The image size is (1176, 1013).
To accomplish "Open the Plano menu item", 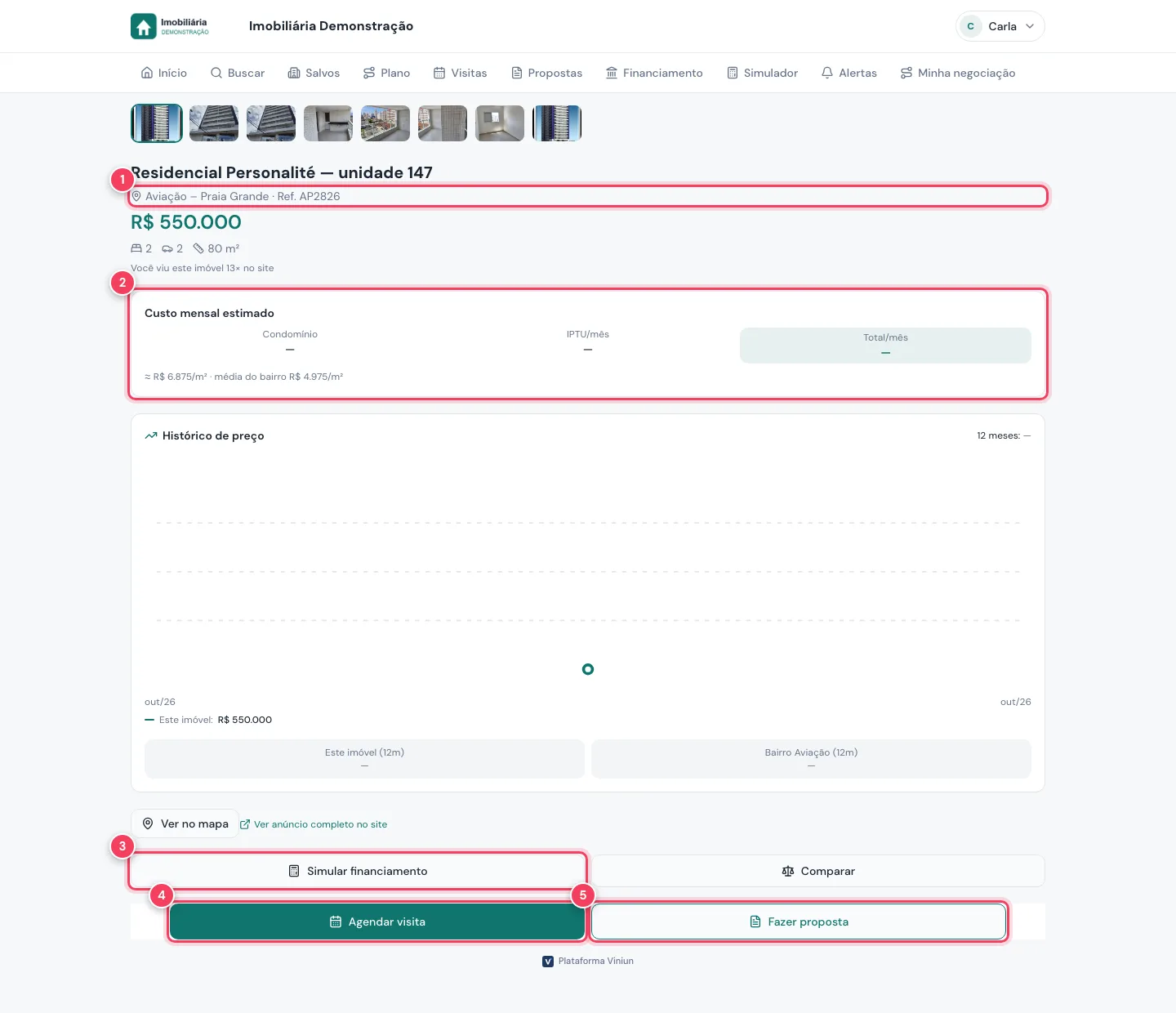I will 387,73.
